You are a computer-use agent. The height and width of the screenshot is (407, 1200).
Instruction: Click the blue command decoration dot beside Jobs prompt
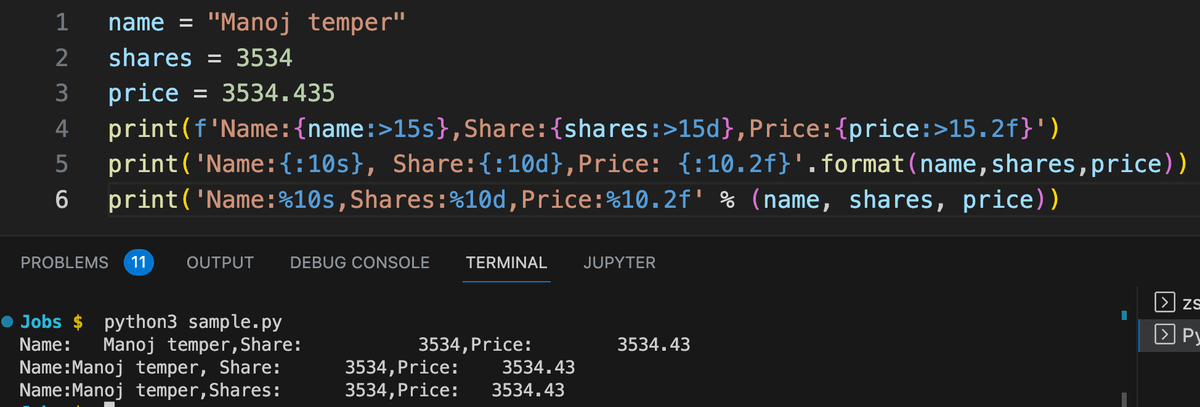point(8,322)
